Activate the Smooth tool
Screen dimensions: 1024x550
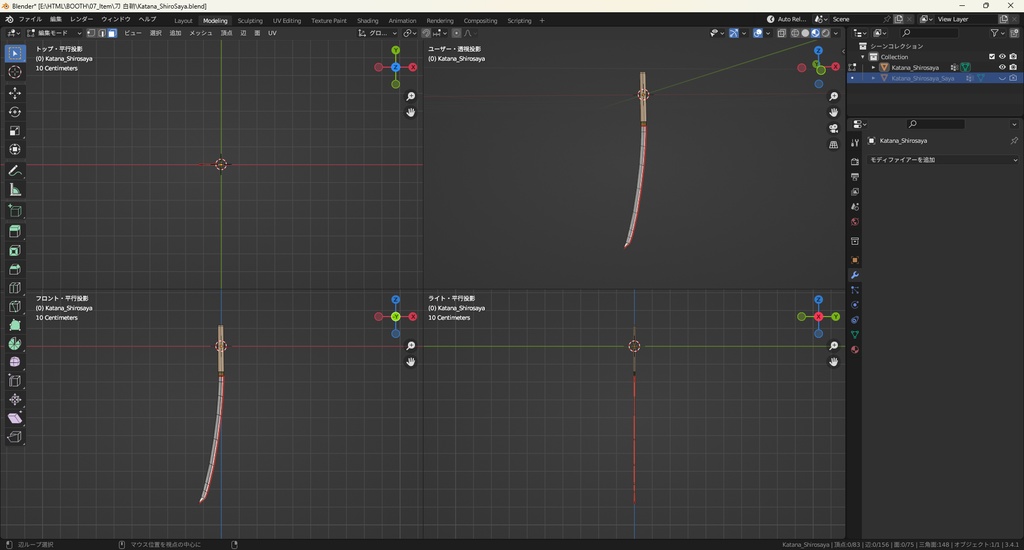tap(15, 362)
